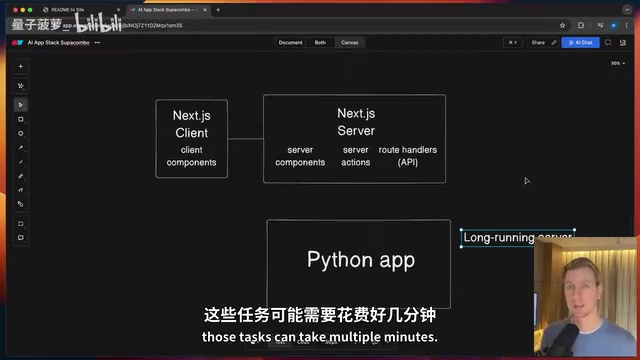Switch to Canvas view

tap(349, 42)
